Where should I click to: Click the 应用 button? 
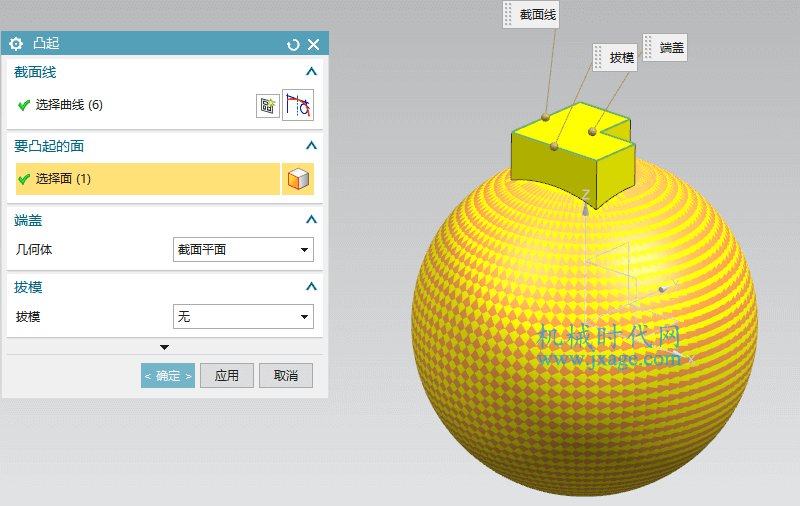pyautogui.click(x=227, y=376)
